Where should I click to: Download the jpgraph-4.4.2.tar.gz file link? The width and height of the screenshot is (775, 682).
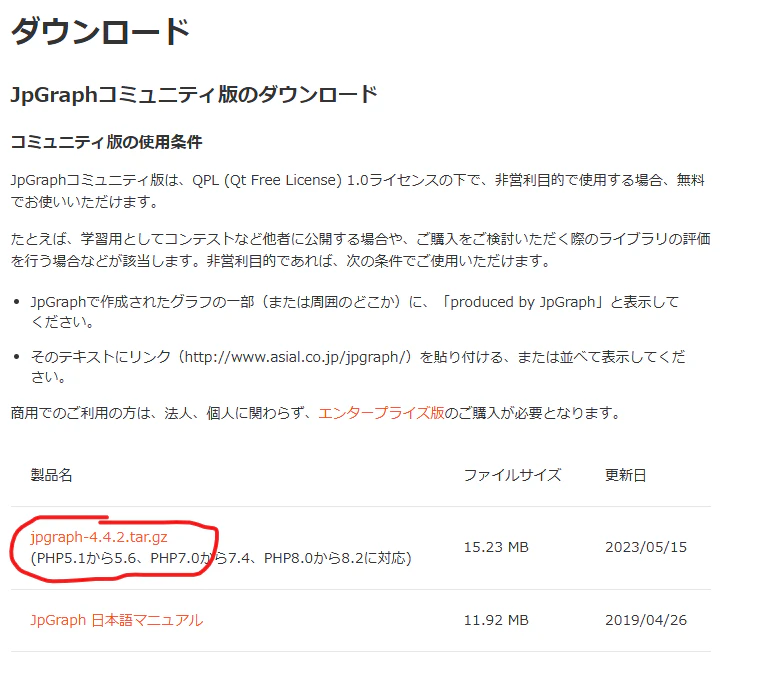point(99,537)
